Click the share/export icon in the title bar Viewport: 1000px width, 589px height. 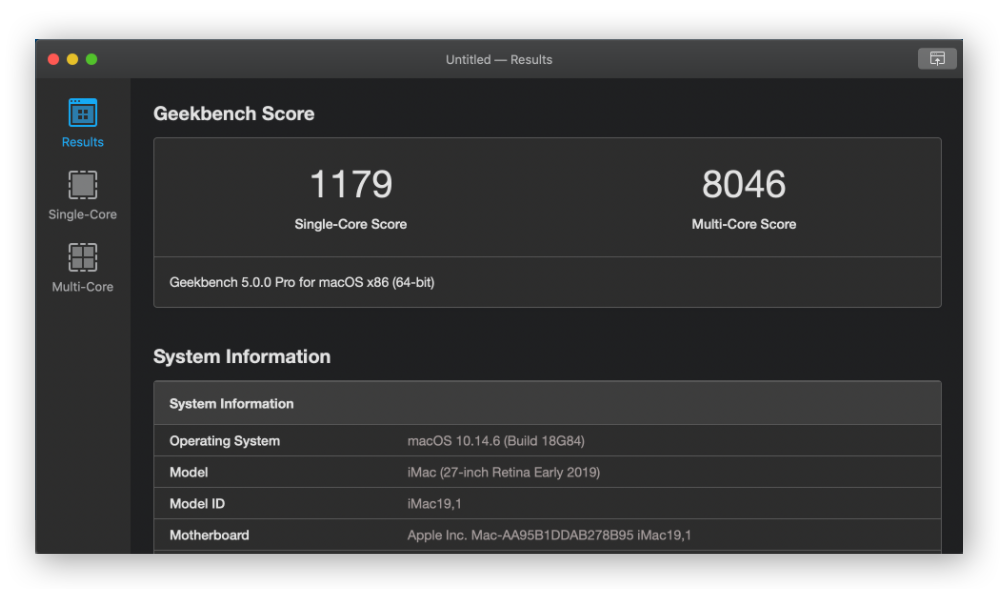pyautogui.click(x=937, y=59)
